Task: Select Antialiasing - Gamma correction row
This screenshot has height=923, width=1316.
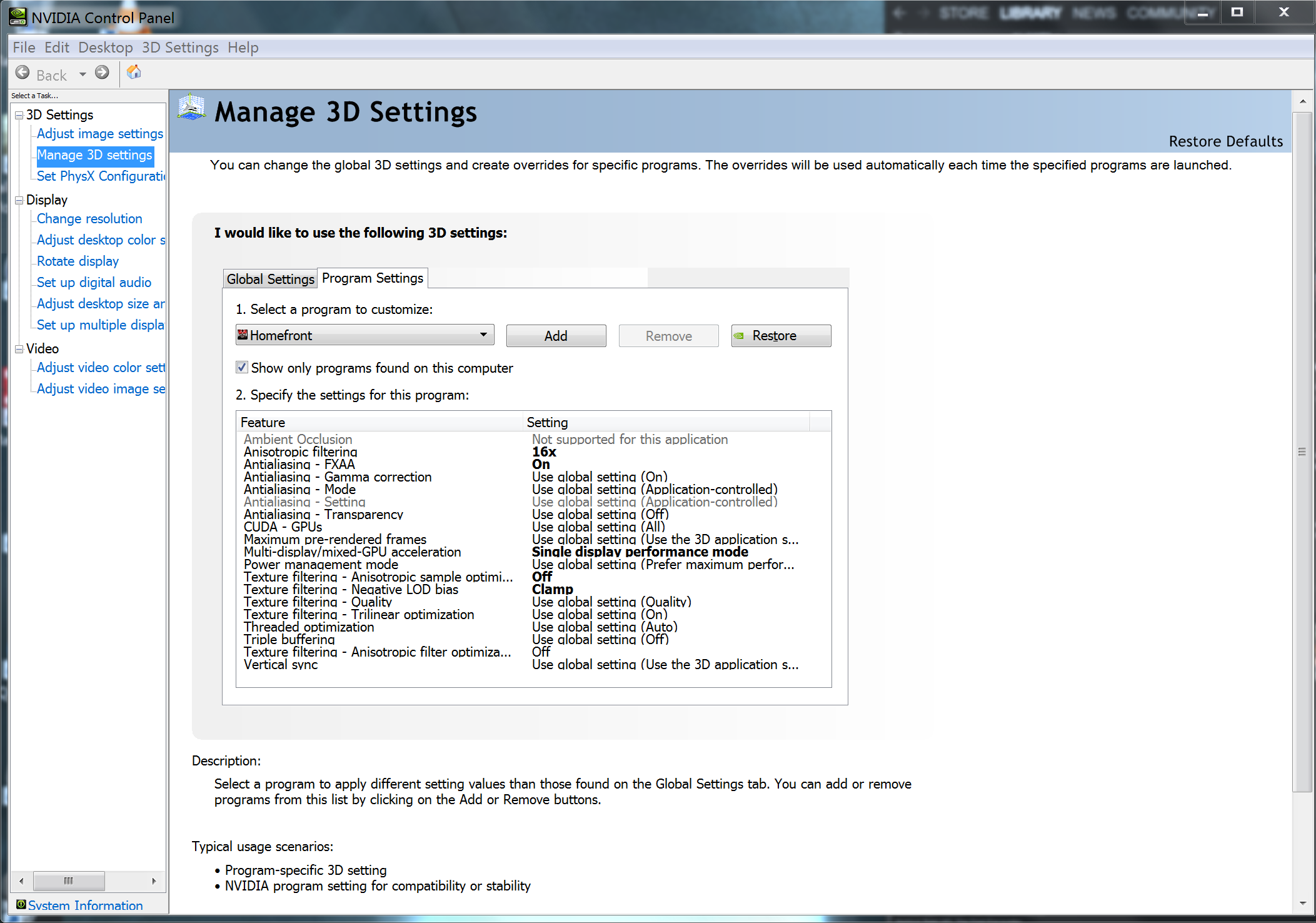Action: pyautogui.click(x=533, y=477)
